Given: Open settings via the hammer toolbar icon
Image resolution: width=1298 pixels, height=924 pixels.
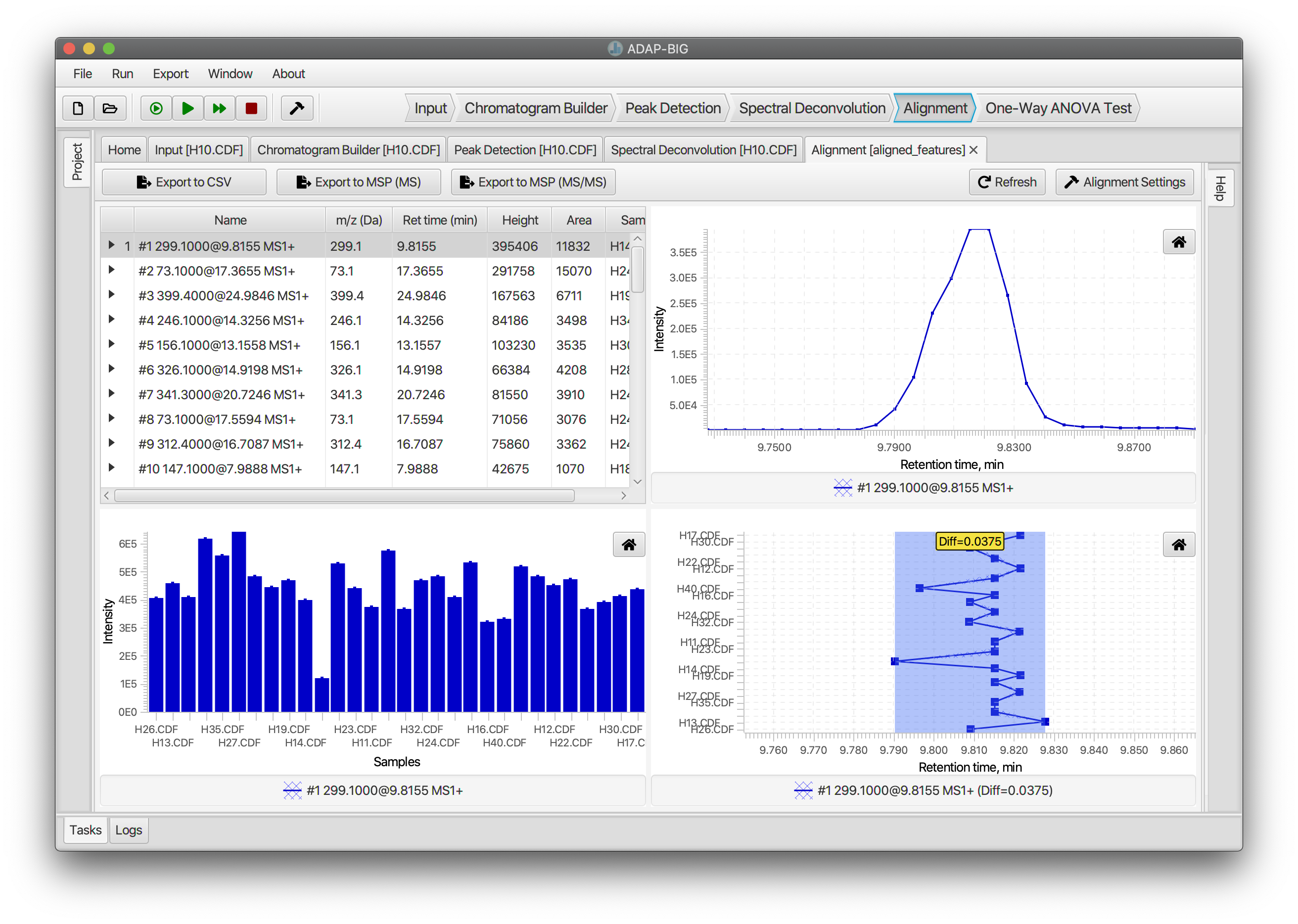Looking at the screenshot, I should (x=297, y=108).
